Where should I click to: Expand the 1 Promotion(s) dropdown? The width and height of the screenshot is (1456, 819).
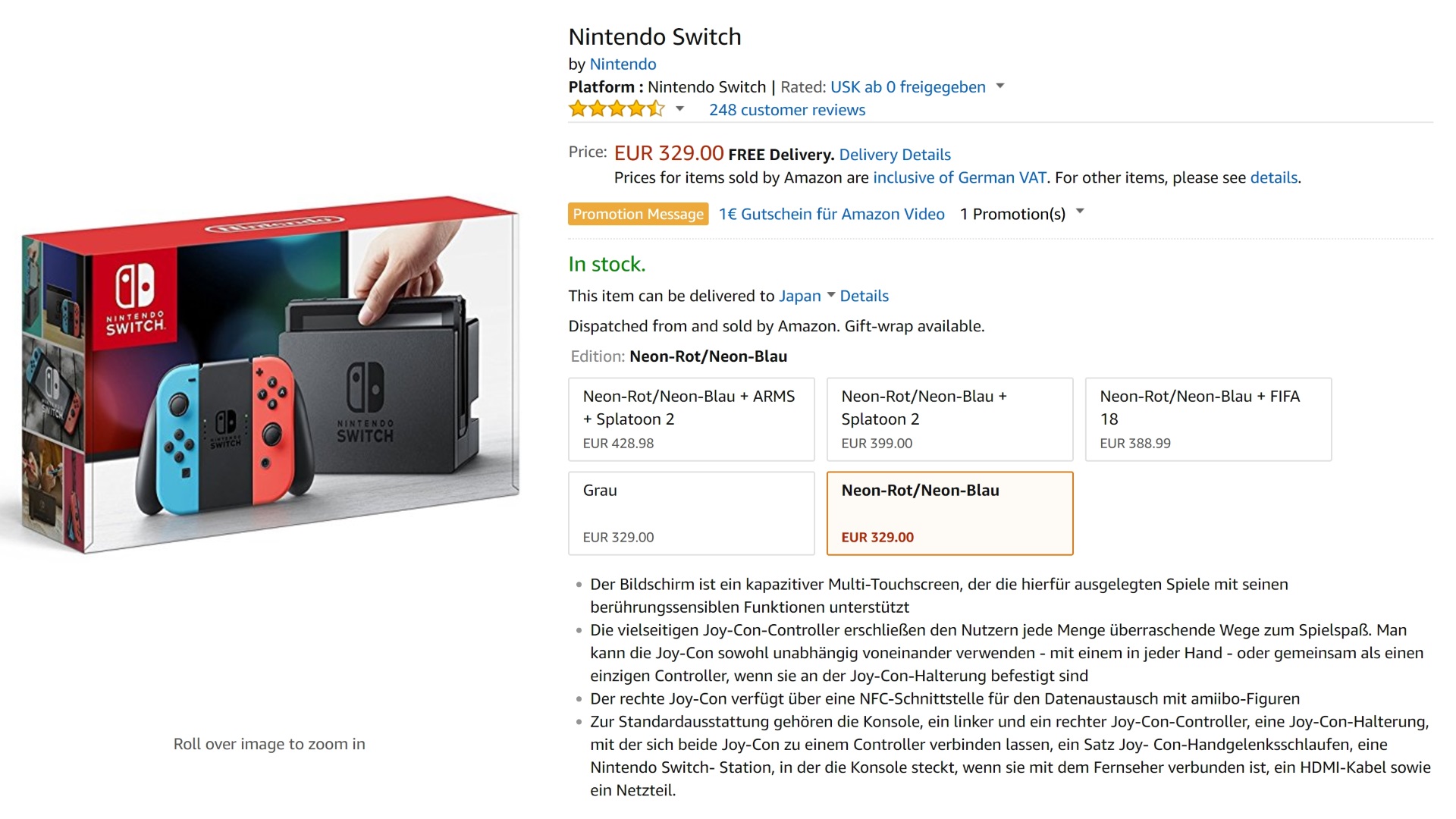tap(1079, 212)
